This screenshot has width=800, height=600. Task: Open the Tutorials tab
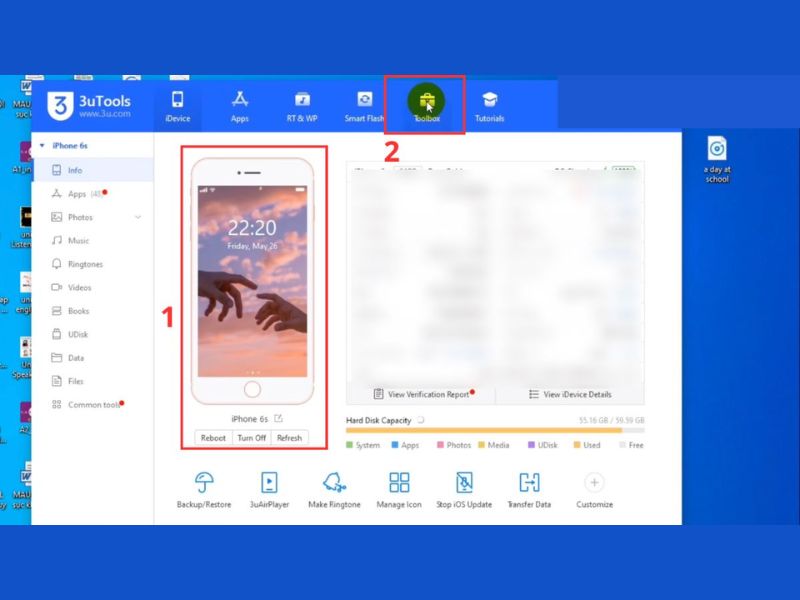[489, 107]
